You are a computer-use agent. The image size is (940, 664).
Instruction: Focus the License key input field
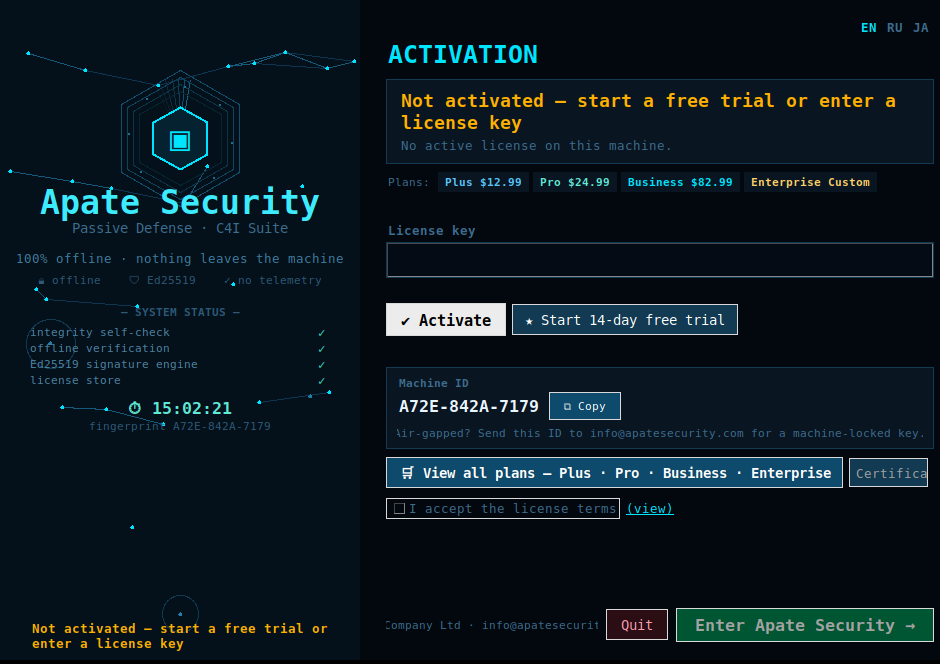pos(659,260)
